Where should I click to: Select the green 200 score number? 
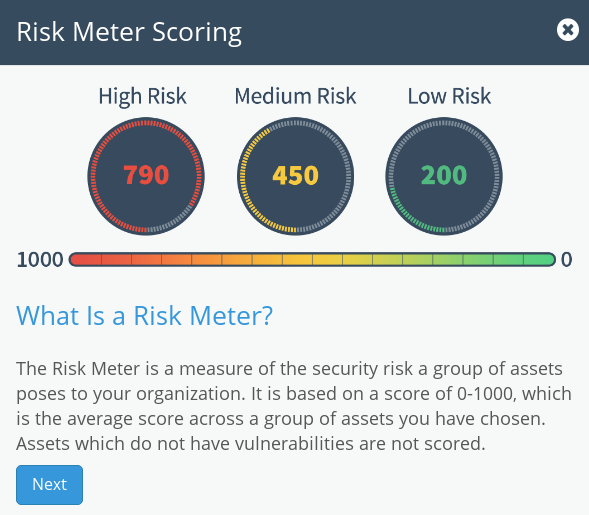click(x=444, y=175)
